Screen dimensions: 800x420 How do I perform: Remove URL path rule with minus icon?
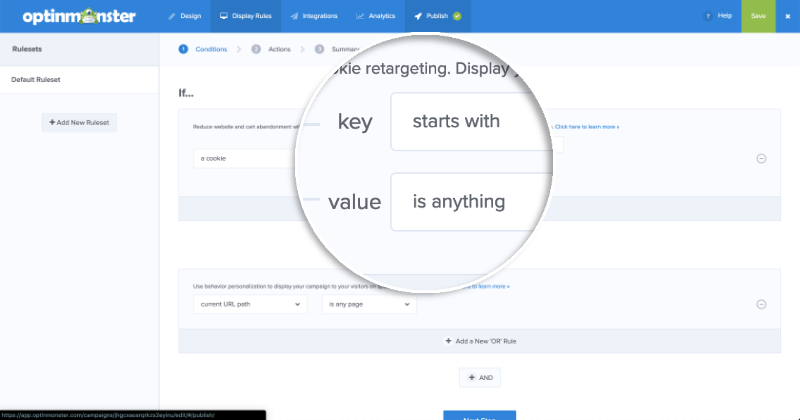coord(761,304)
